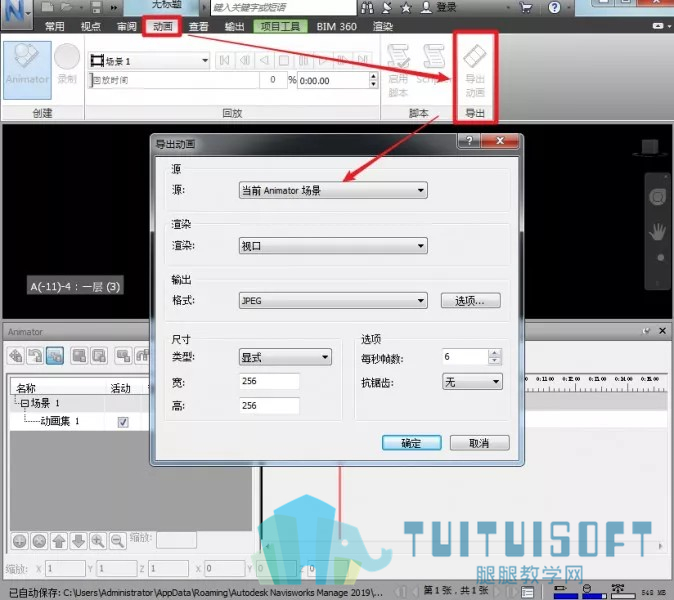Click the 确定 button in the export dialog
Viewport: 674px width, 600px height.
[411, 443]
